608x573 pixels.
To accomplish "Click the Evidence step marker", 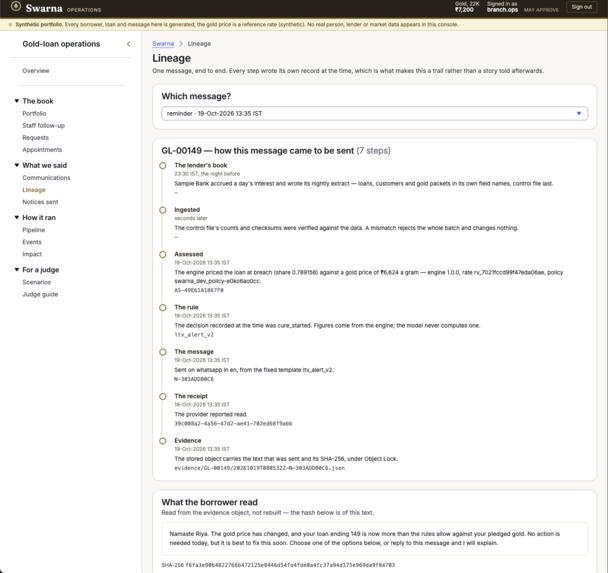I will tap(163, 441).
